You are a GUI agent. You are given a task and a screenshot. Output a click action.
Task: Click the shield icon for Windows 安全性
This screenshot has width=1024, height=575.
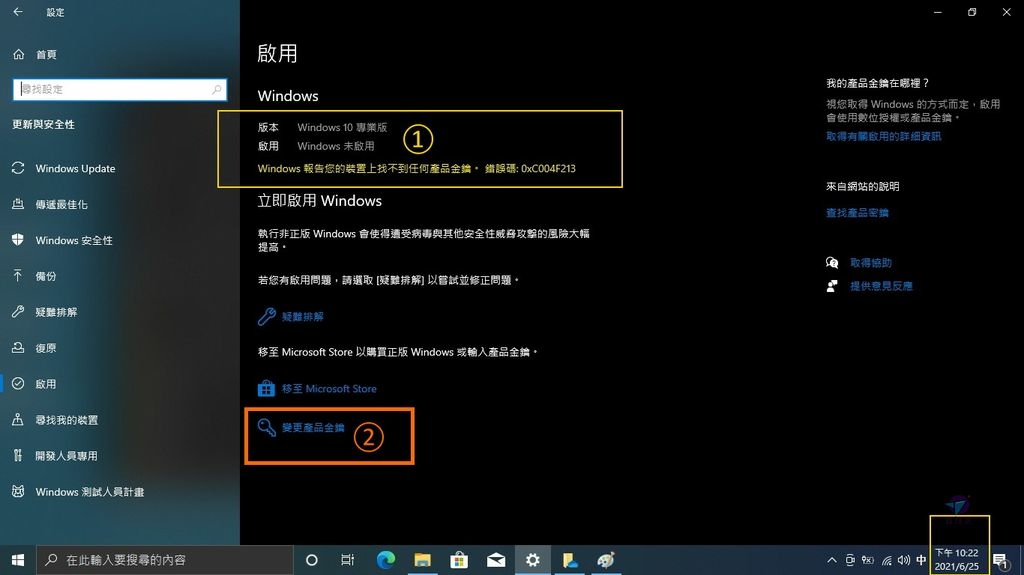(x=18, y=240)
